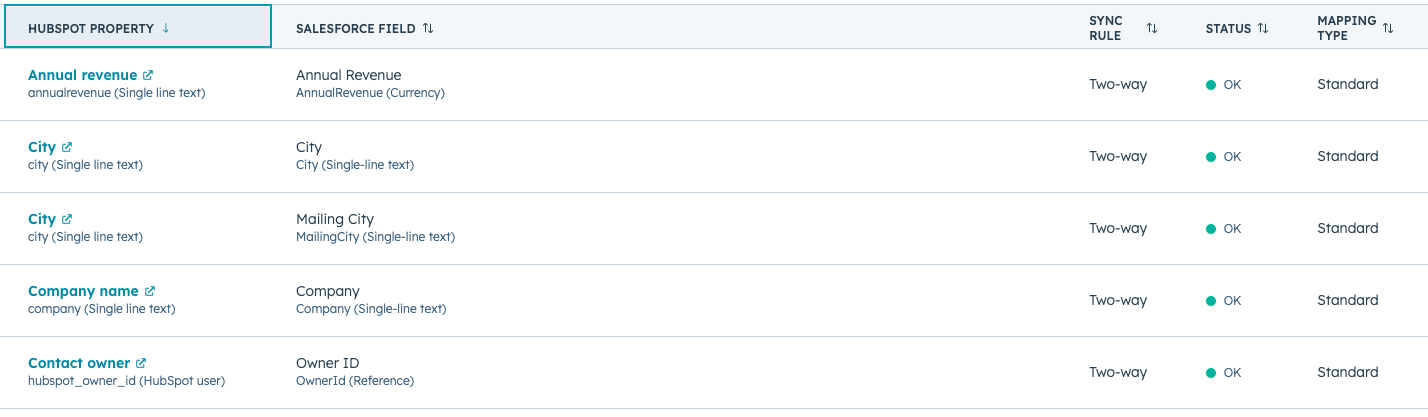
Task: Click sort arrows on Salesforce Field column
Action: (428, 28)
